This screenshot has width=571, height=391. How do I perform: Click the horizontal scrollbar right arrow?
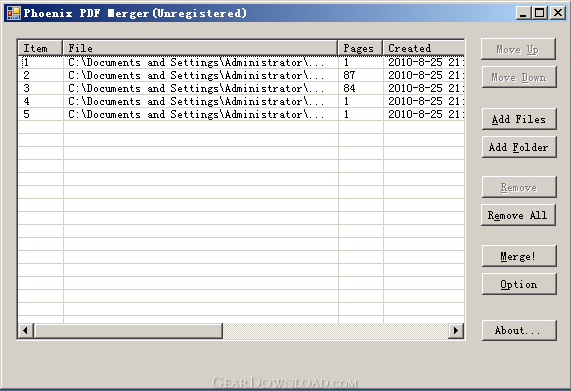click(x=456, y=331)
